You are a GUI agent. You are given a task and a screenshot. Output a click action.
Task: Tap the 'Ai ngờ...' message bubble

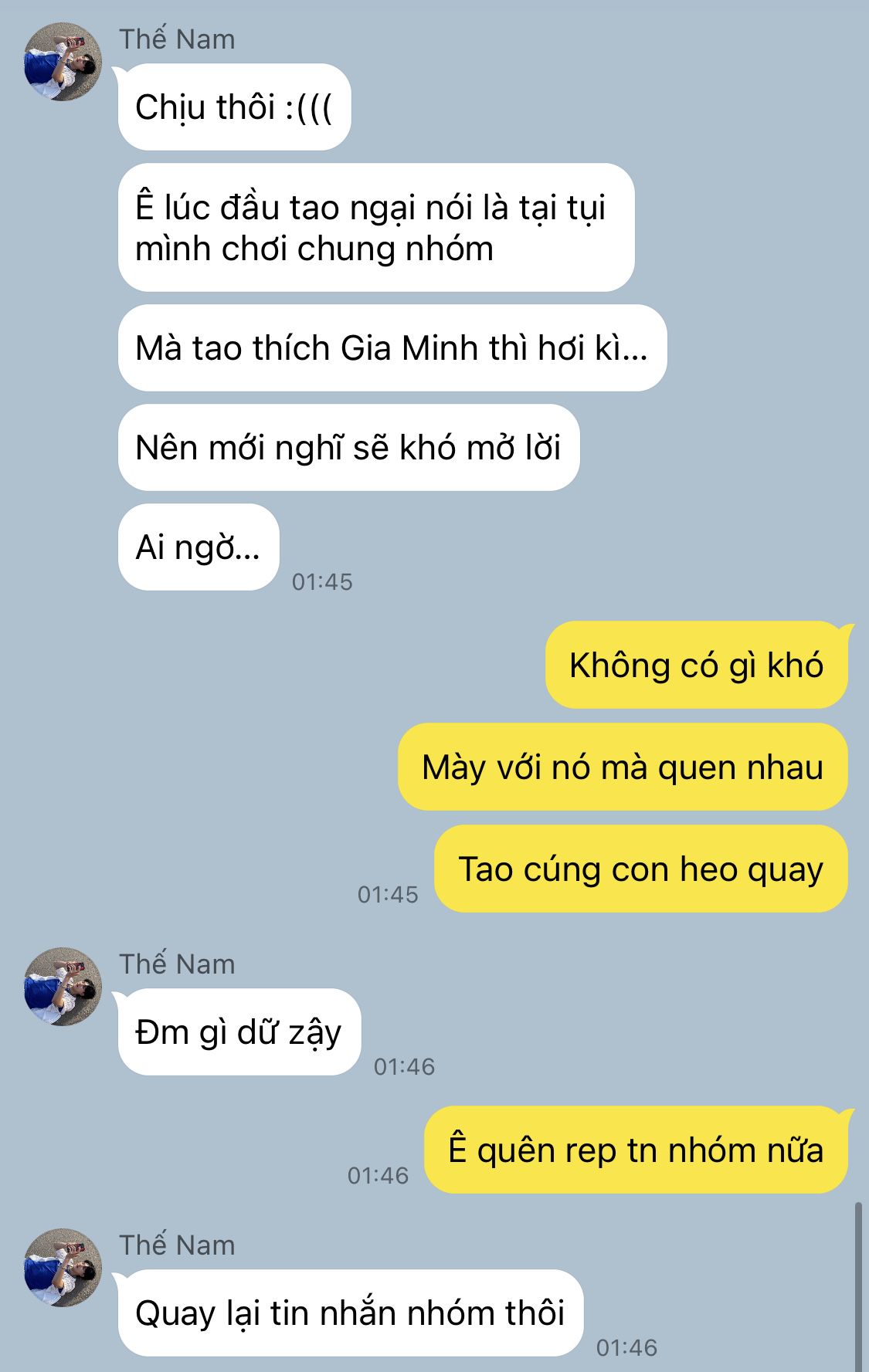(199, 547)
